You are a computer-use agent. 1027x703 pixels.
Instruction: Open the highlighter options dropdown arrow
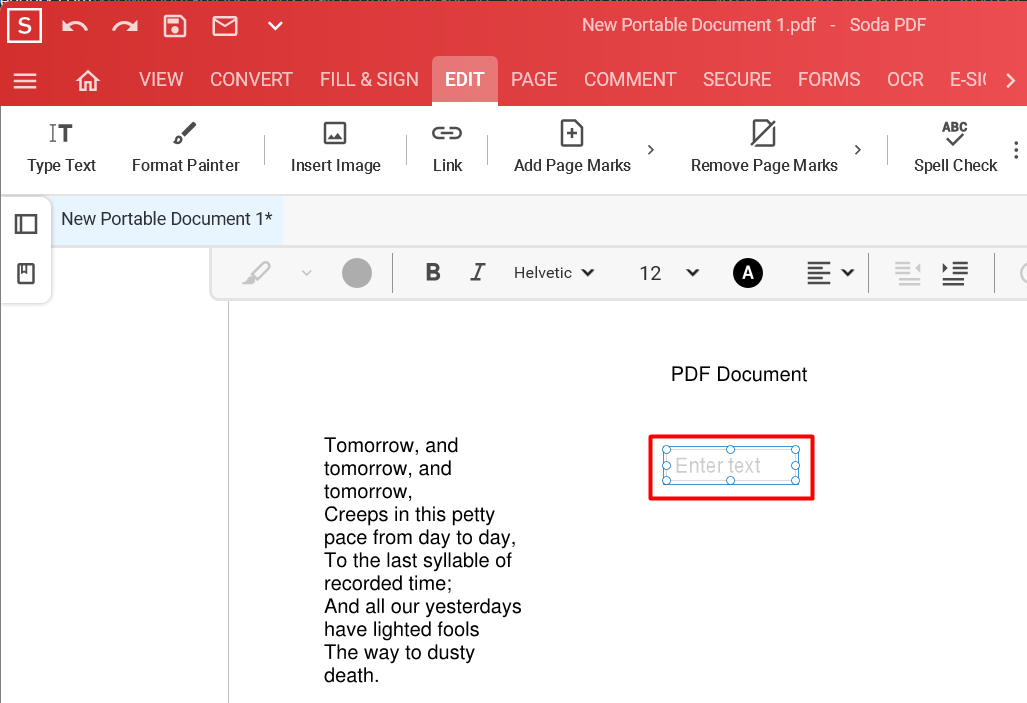tap(307, 273)
